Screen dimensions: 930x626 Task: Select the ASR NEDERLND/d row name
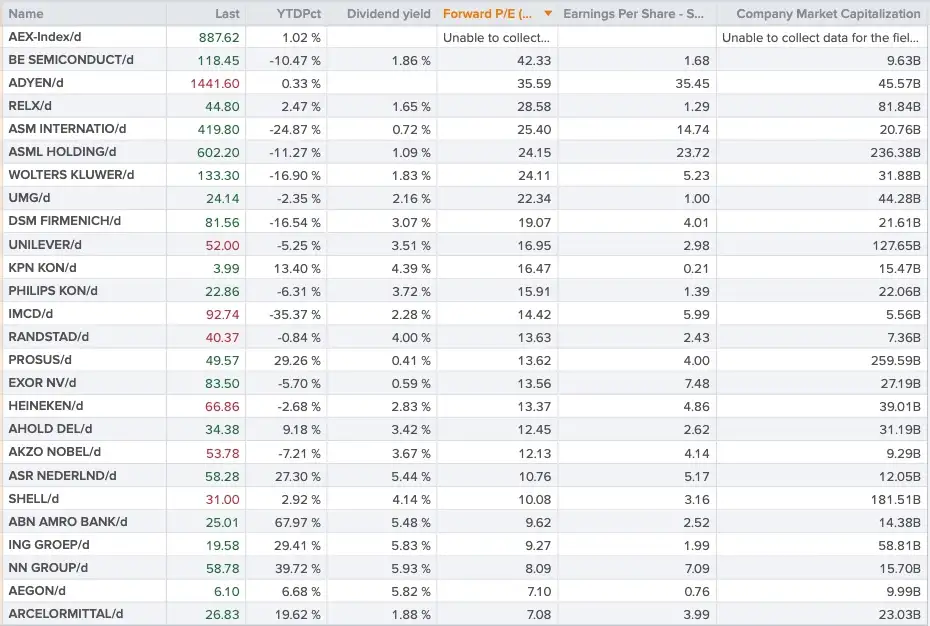(x=62, y=476)
